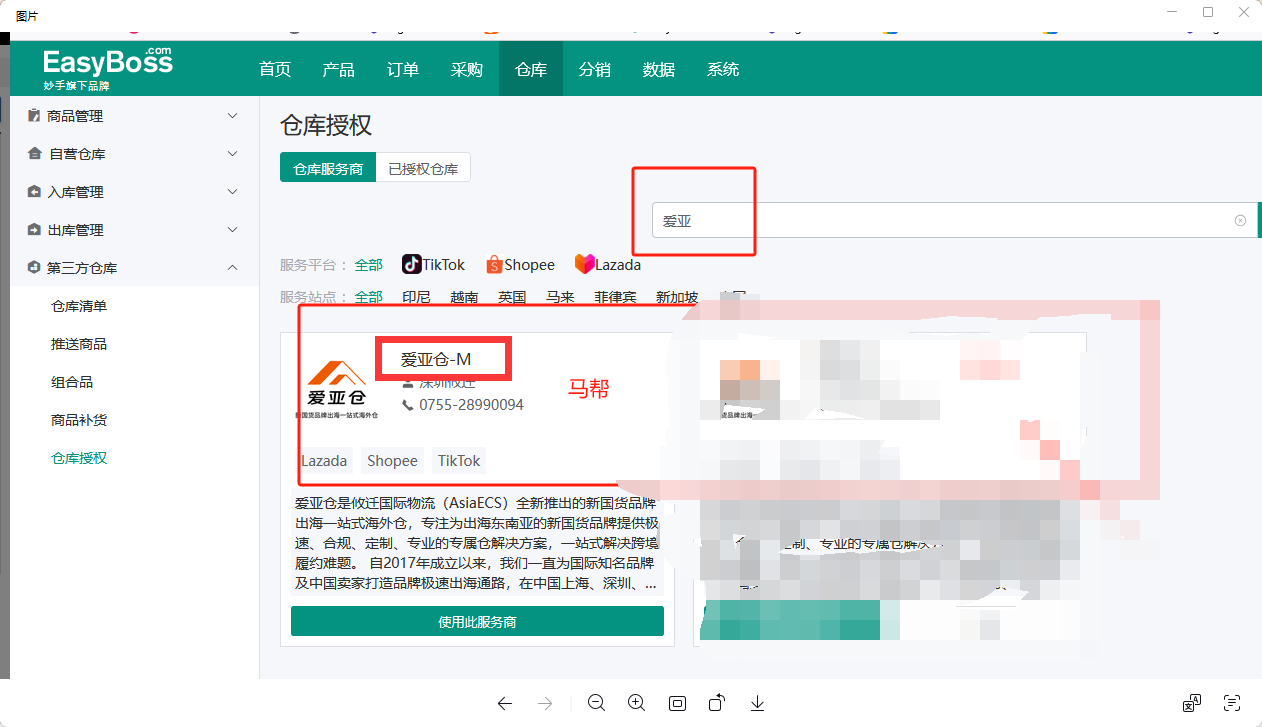Fit the image to the window
This screenshot has height=727, width=1262.
point(677,703)
